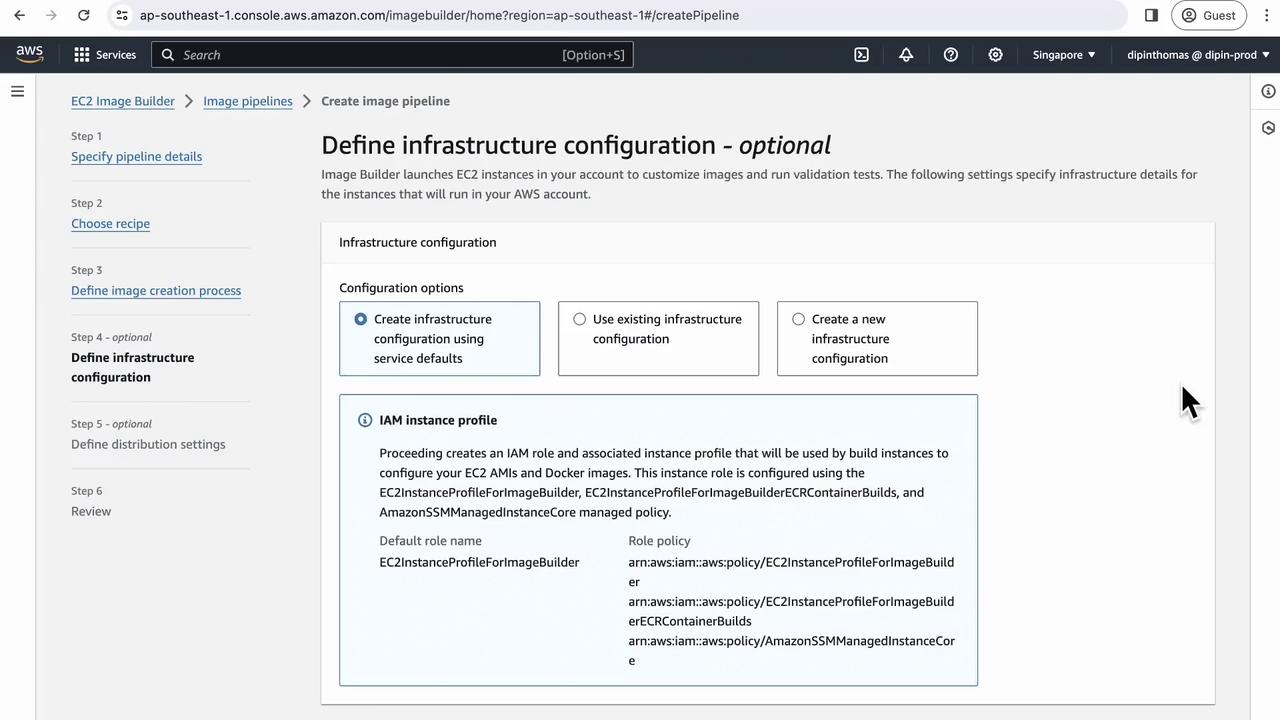Open the Services menu
This screenshot has width=1280, height=720.
pyautogui.click(x=105, y=55)
